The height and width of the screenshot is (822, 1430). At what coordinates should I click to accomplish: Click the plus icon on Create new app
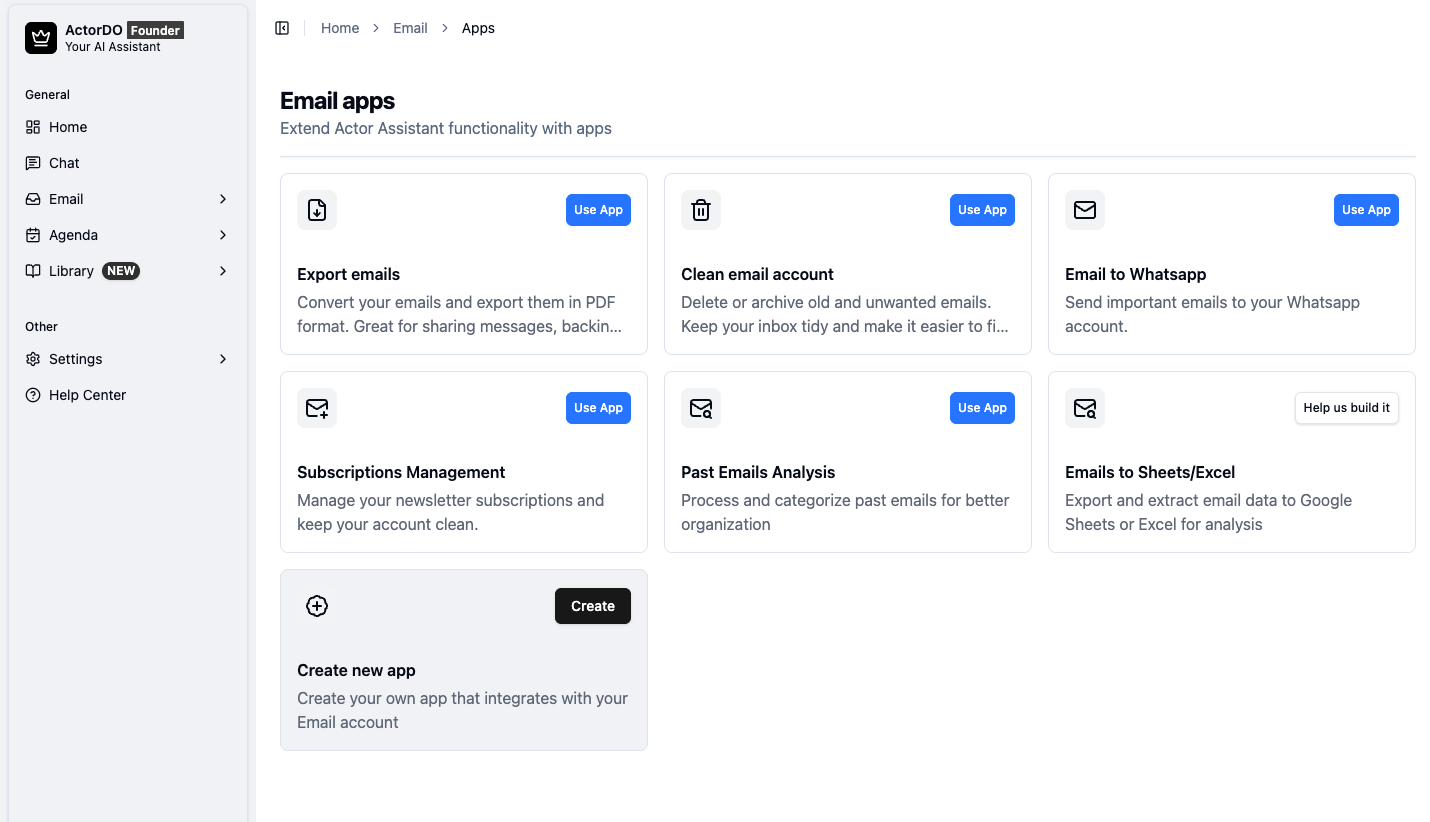click(x=317, y=606)
